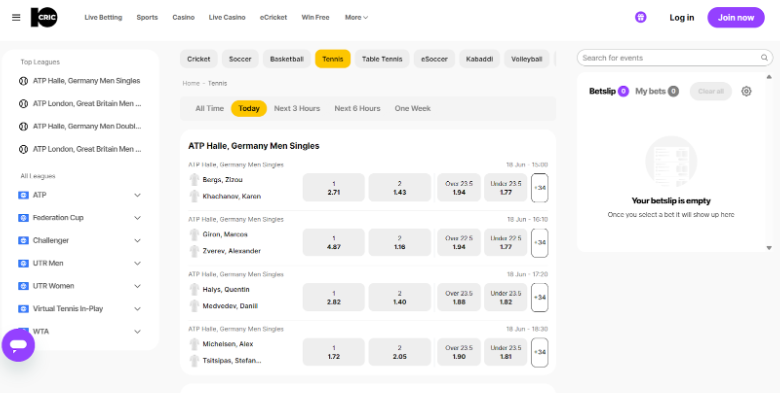Screen dimensions: 780x393
Task: Select the Kabaddi sport tab
Action: click(479, 59)
